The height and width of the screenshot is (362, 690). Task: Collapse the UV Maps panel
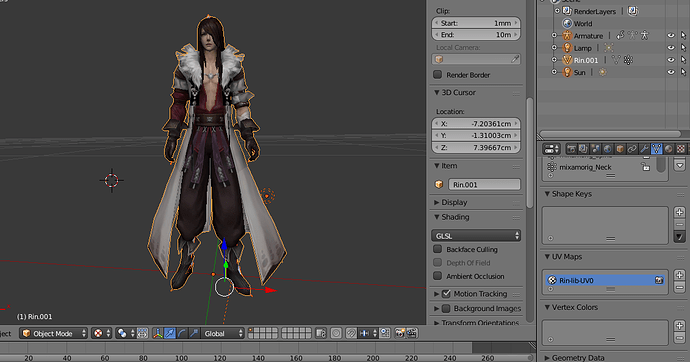tap(563, 256)
